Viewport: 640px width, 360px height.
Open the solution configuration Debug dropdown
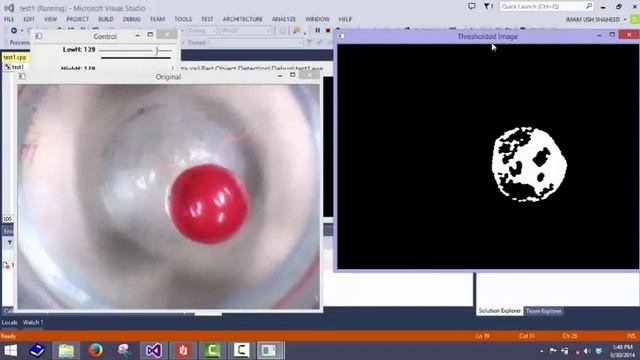tap(202, 31)
